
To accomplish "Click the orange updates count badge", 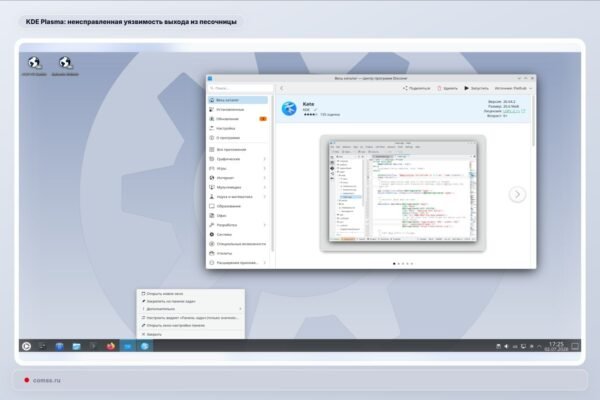I will [263, 119].
